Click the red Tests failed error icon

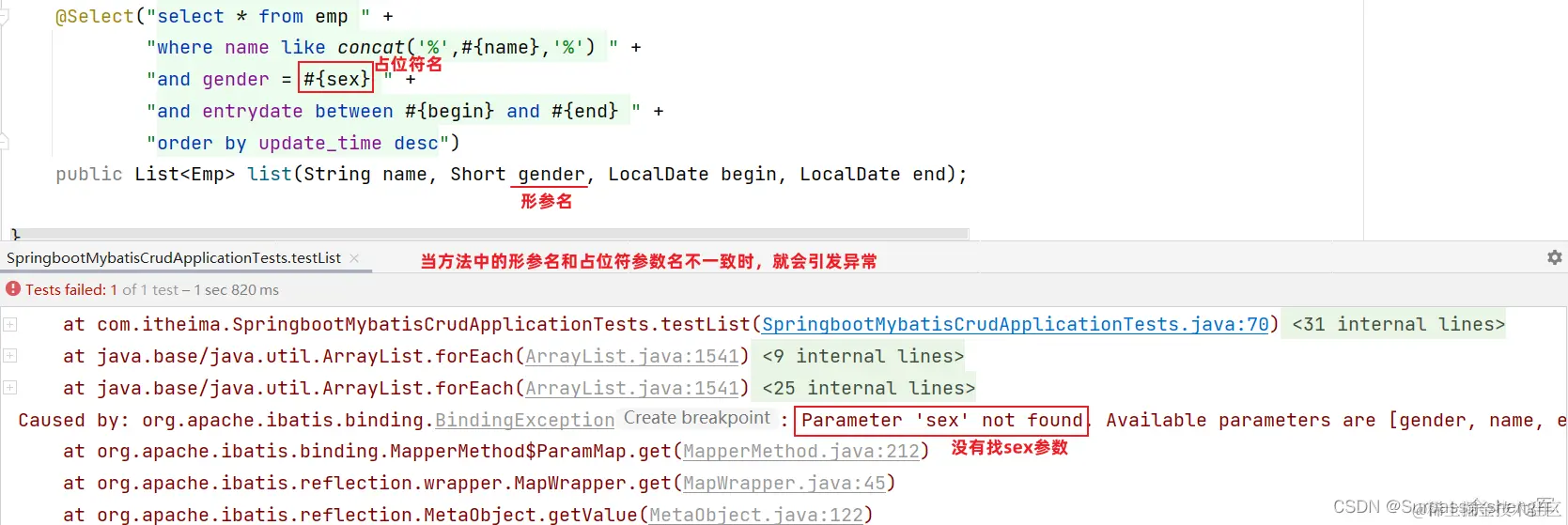[13, 289]
